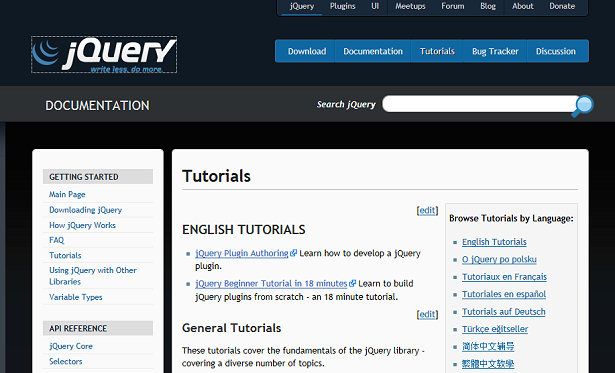Viewport: 615px width, 373px height.
Task: Open jQuery Core under API Reference
Action: pyautogui.click(x=71, y=346)
